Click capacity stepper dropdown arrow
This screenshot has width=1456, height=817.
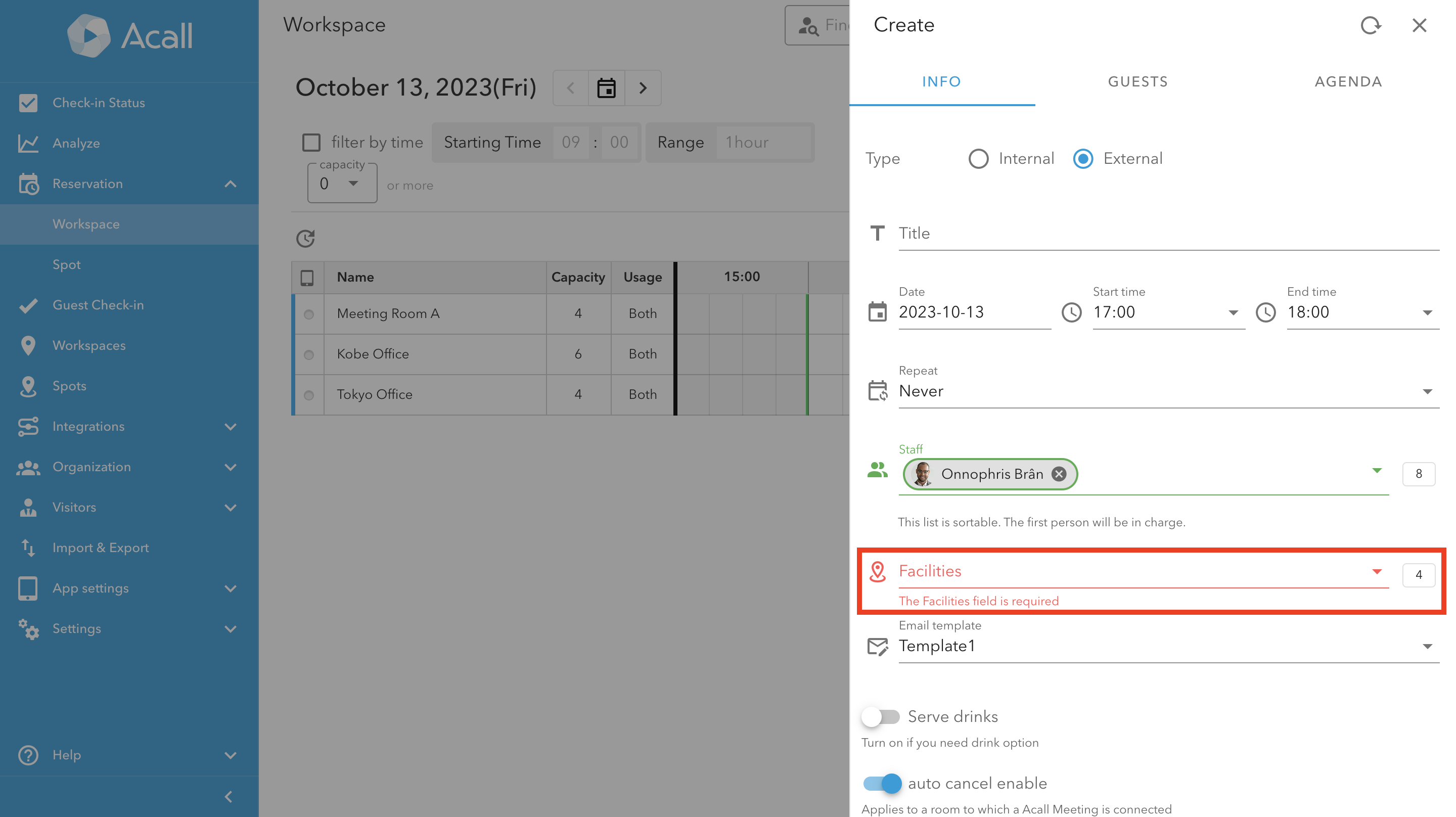coord(353,184)
